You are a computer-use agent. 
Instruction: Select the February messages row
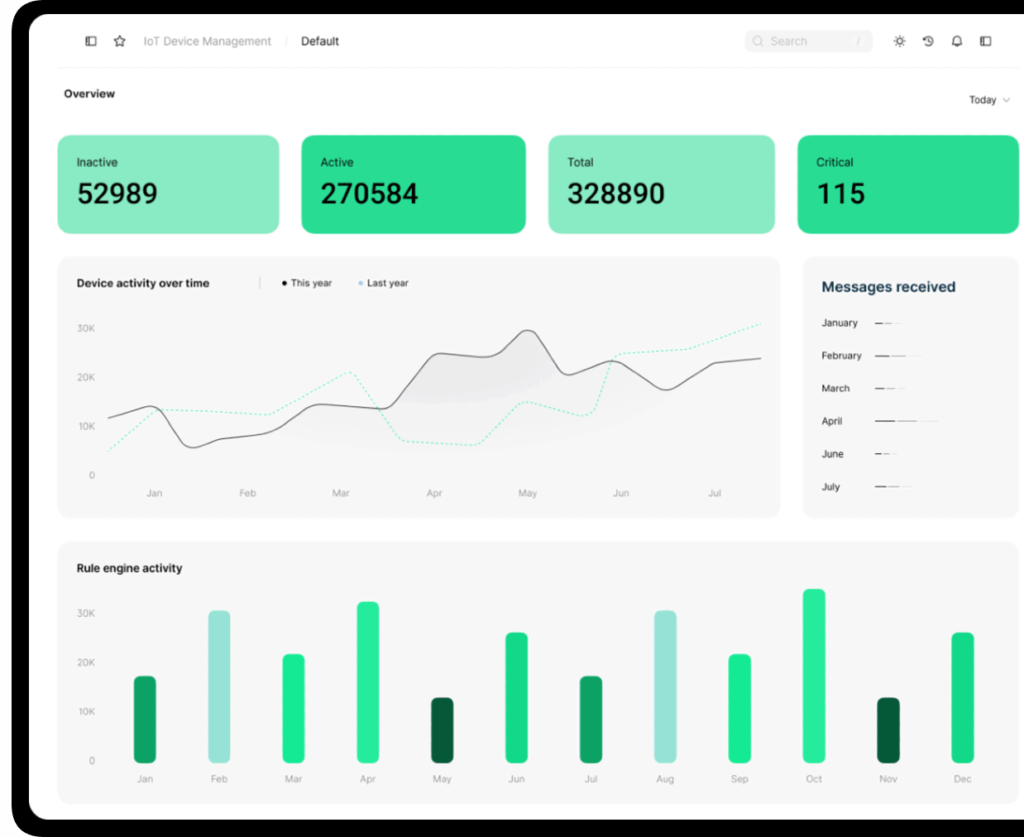tap(872, 356)
